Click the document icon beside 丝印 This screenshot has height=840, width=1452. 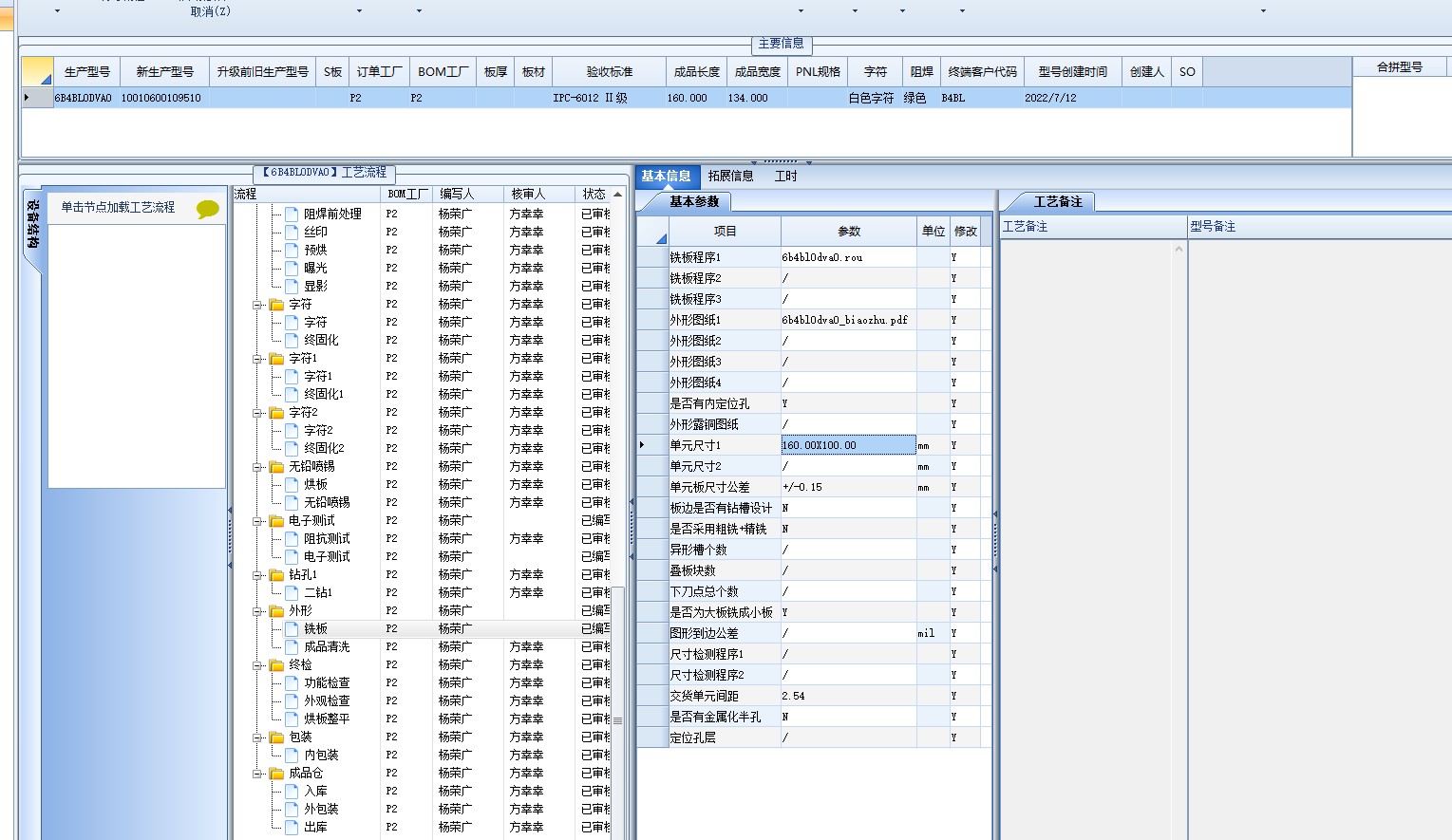pos(292,233)
